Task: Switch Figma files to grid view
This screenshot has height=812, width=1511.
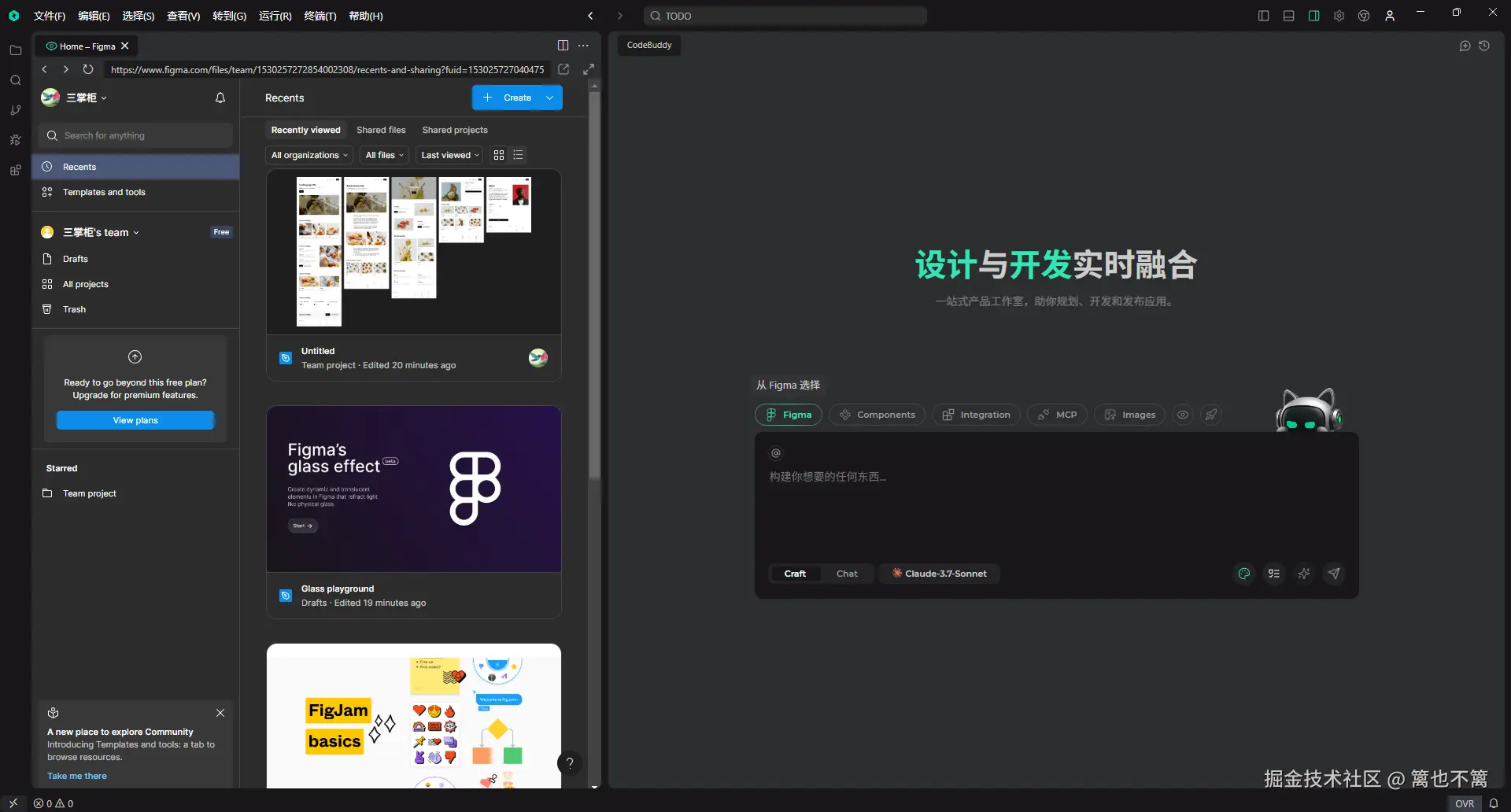Action: click(x=499, y=155)
